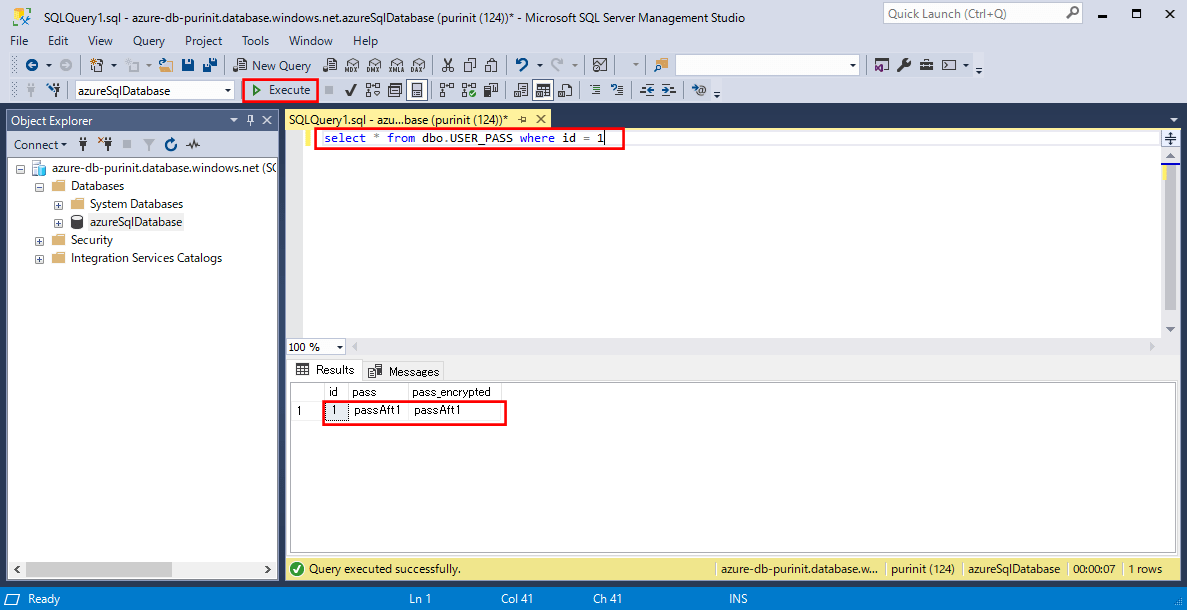Click the pass_encrypted column header
1187x610 pixels.
coord(454,392)
